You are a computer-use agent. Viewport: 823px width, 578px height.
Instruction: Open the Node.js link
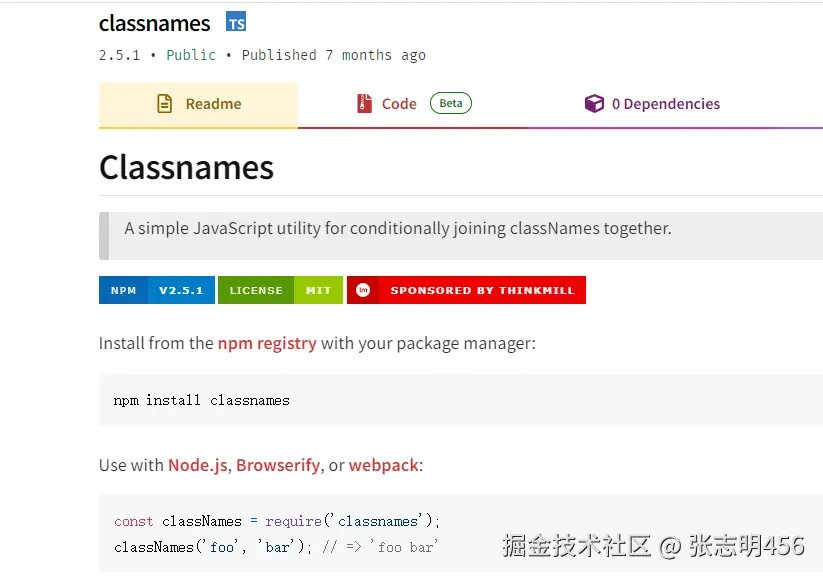point(197,465)
